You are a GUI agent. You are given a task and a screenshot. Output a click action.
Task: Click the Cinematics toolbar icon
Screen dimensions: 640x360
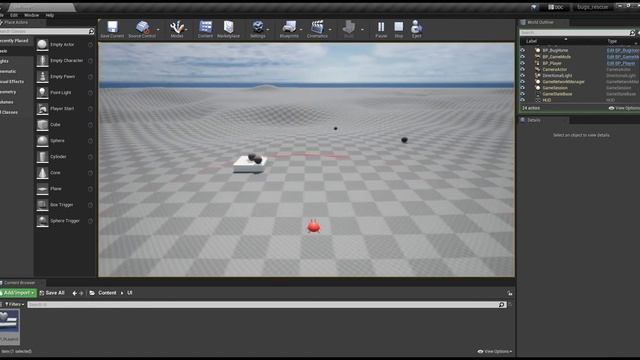tap(317, 27)
